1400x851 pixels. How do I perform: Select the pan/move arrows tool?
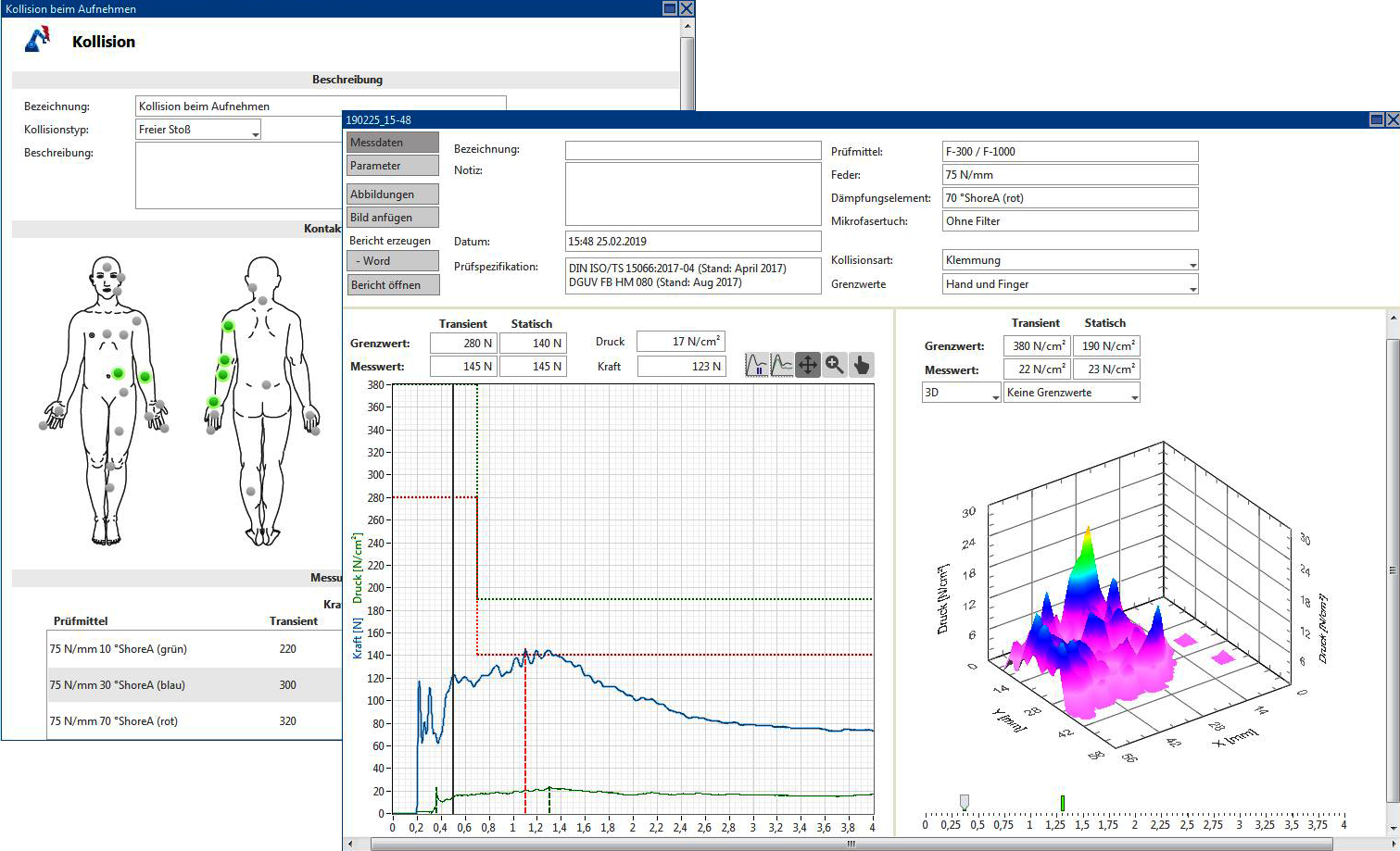808,365
